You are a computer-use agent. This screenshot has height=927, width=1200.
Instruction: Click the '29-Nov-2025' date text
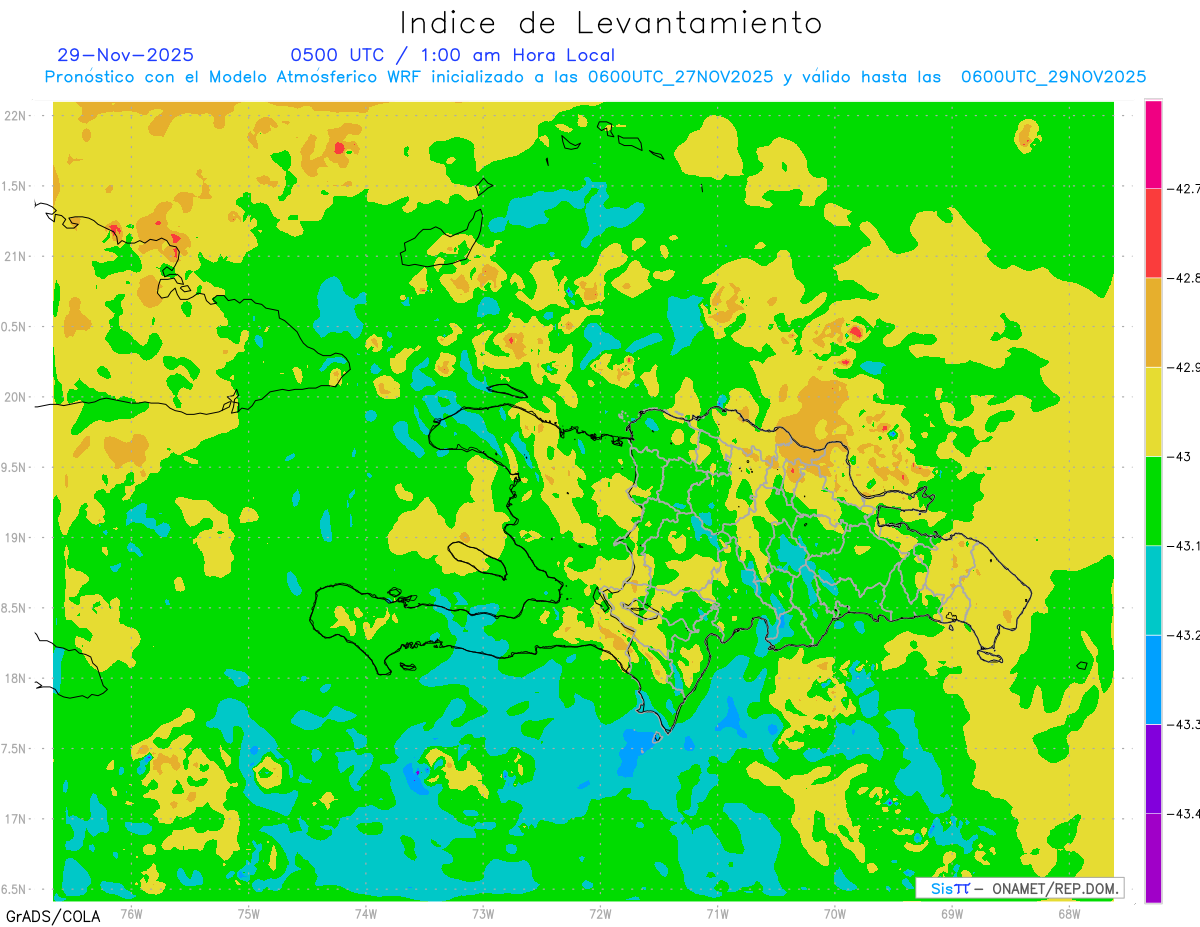coord(126,55)
